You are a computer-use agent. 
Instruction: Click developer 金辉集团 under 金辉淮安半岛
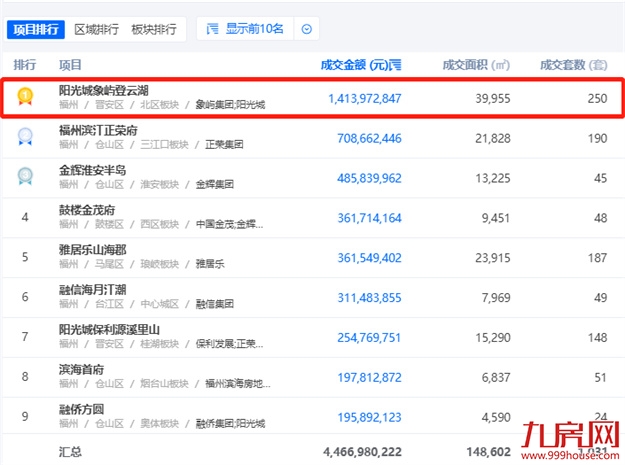tap(214, 184)
